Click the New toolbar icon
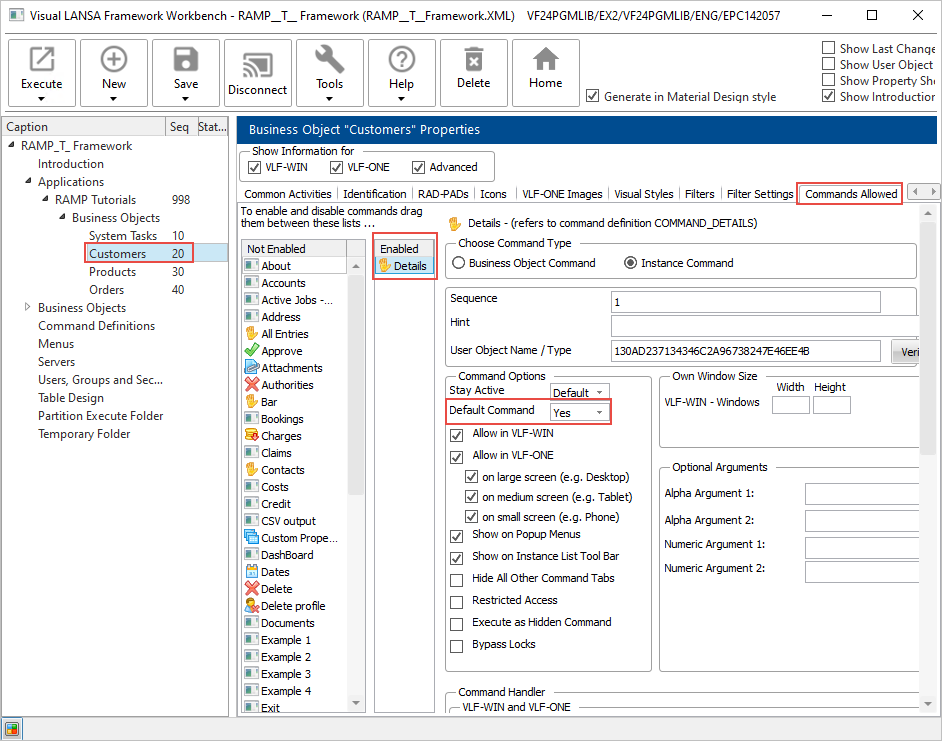The image size is (942, 741). point(114,60)
